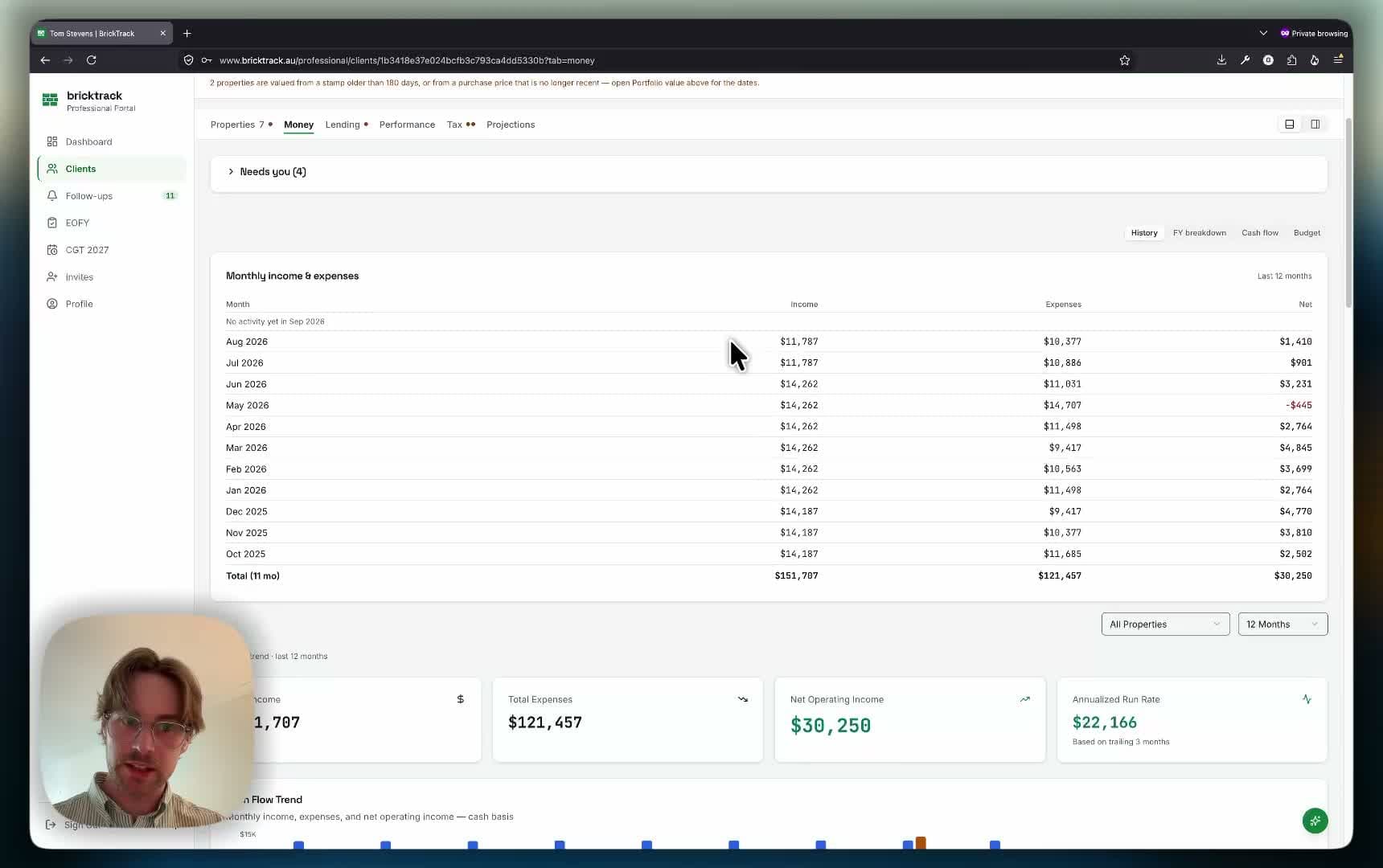The width and height of the screenshot is (1383, 868).
Task: Click the trend-down icon on Total Expenses card
Action: (x=743, y=699)
